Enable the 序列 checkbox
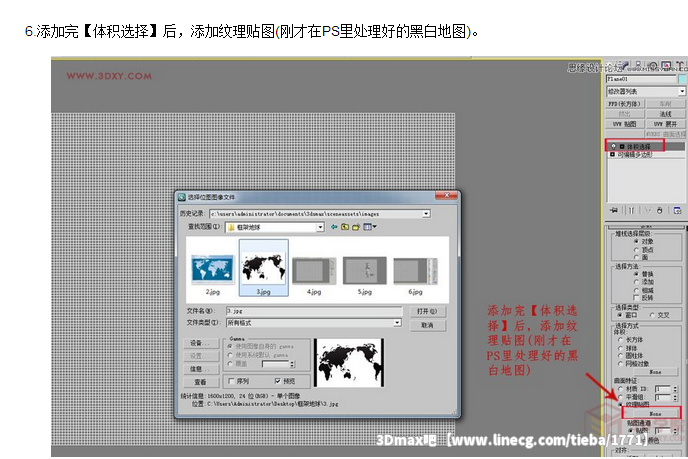Viewport: 688px width, 459px height. tap(231, 381)
